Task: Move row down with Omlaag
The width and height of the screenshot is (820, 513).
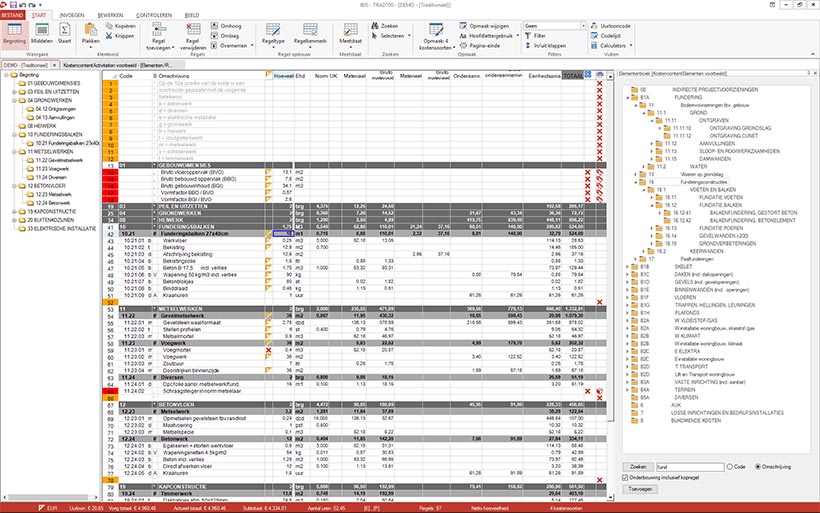Action: (x=225, y=36)
